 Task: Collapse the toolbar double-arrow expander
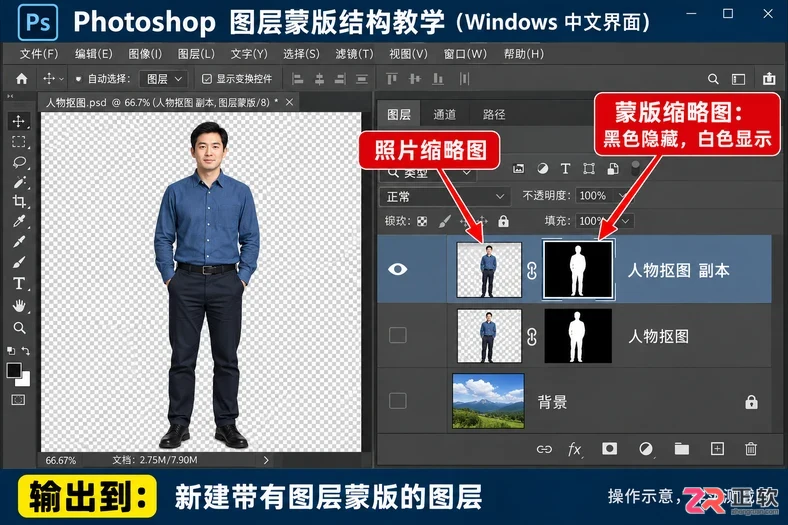pos(10,96)
